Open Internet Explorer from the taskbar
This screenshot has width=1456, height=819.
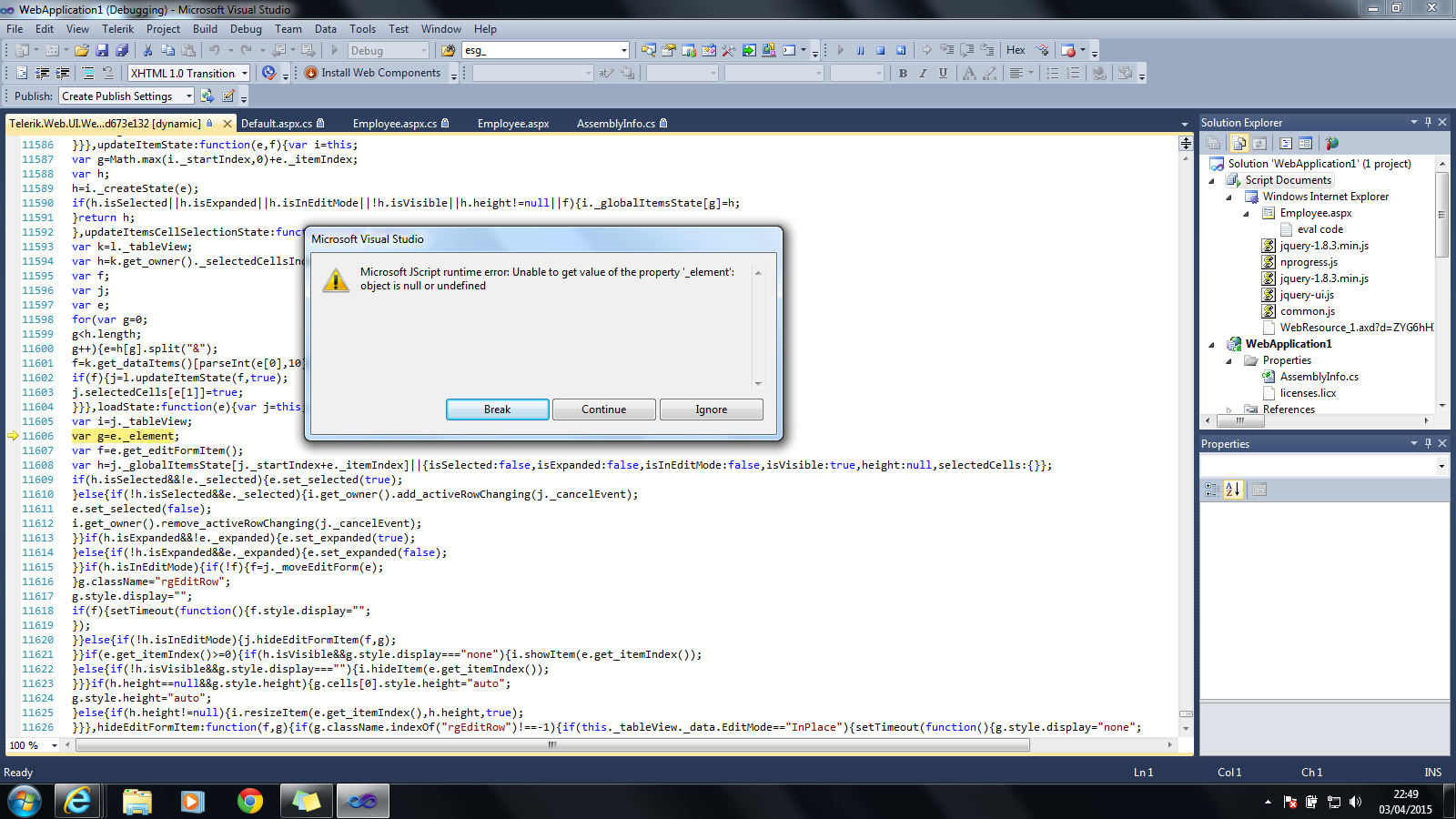(x=78, y=801)
